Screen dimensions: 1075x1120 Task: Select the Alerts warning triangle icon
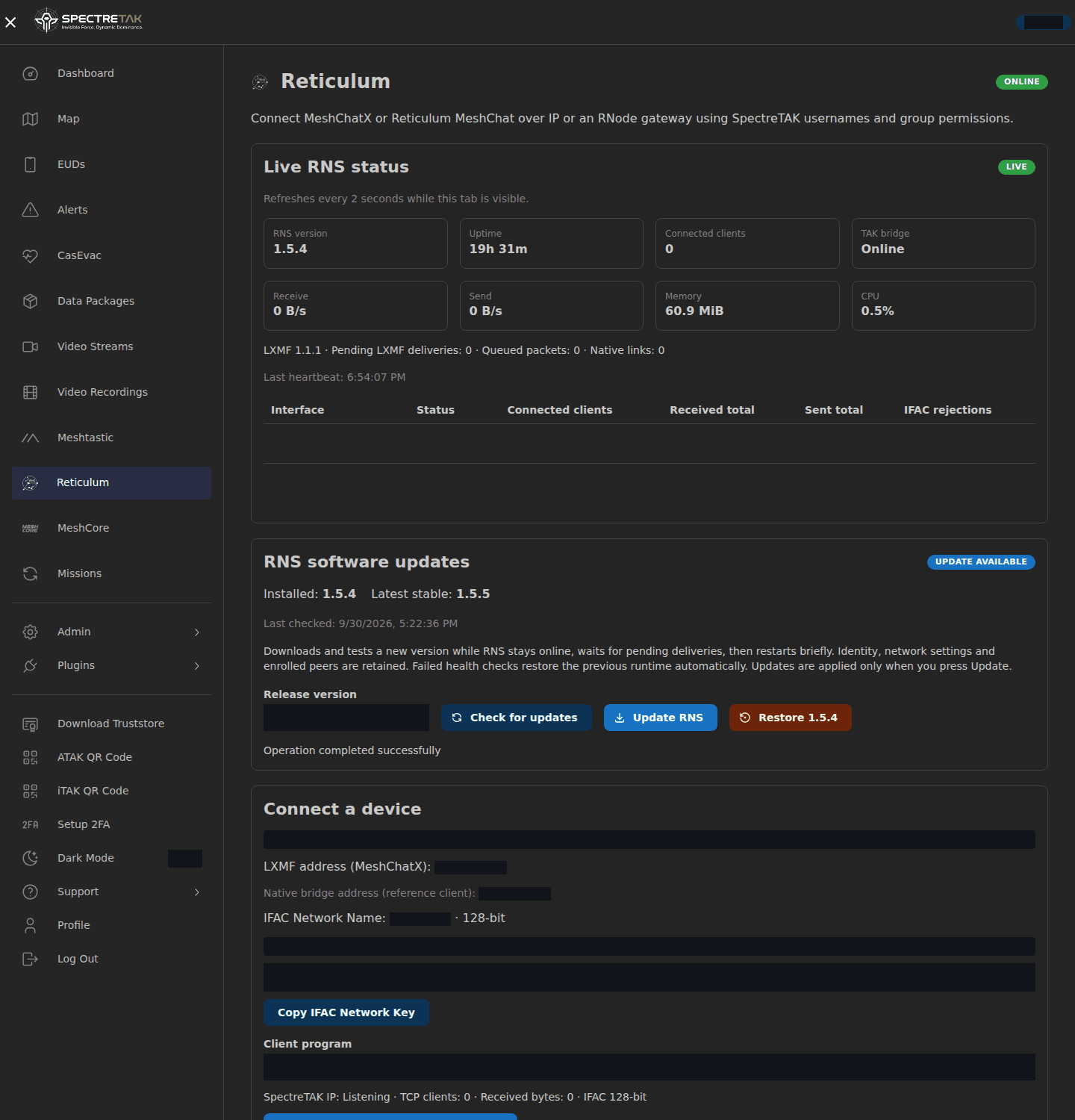[30, 210]
